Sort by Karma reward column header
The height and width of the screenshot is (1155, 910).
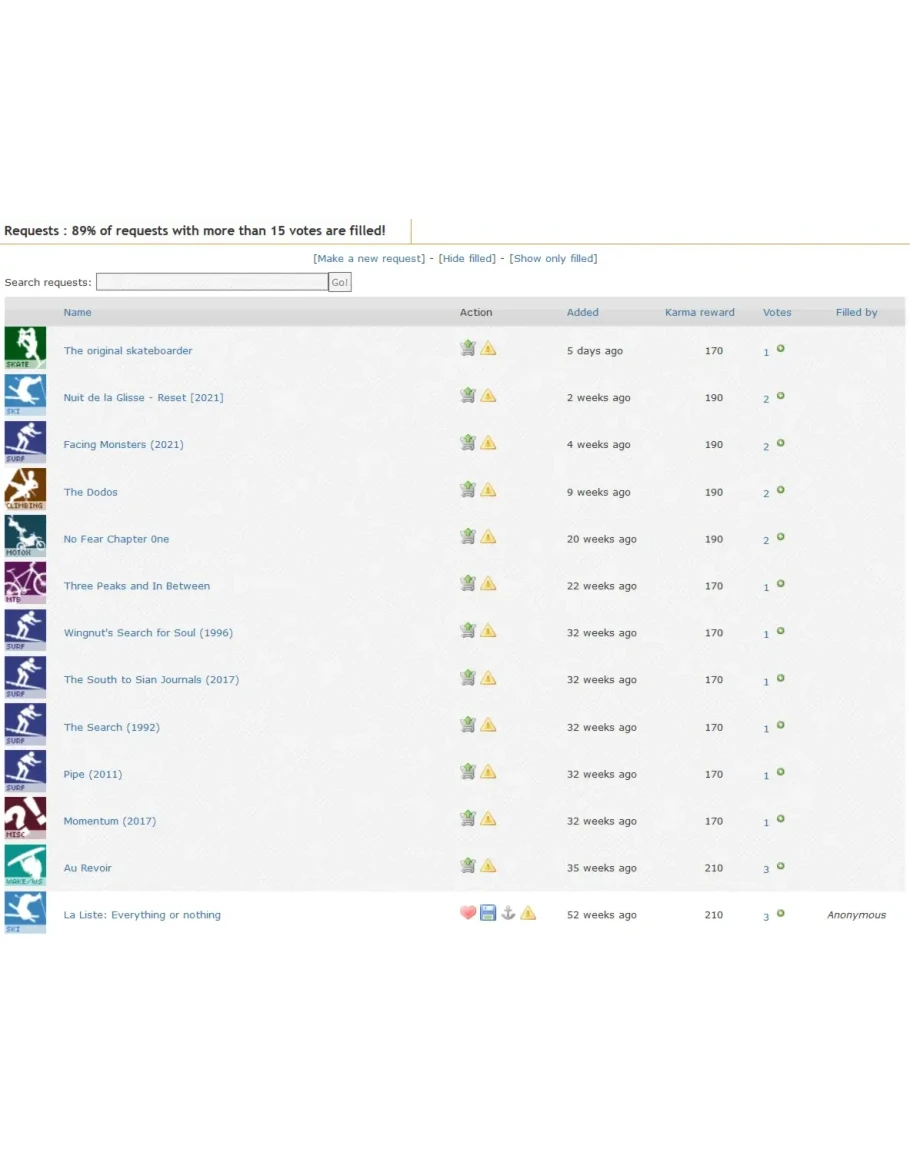click(x=699, y=312)
